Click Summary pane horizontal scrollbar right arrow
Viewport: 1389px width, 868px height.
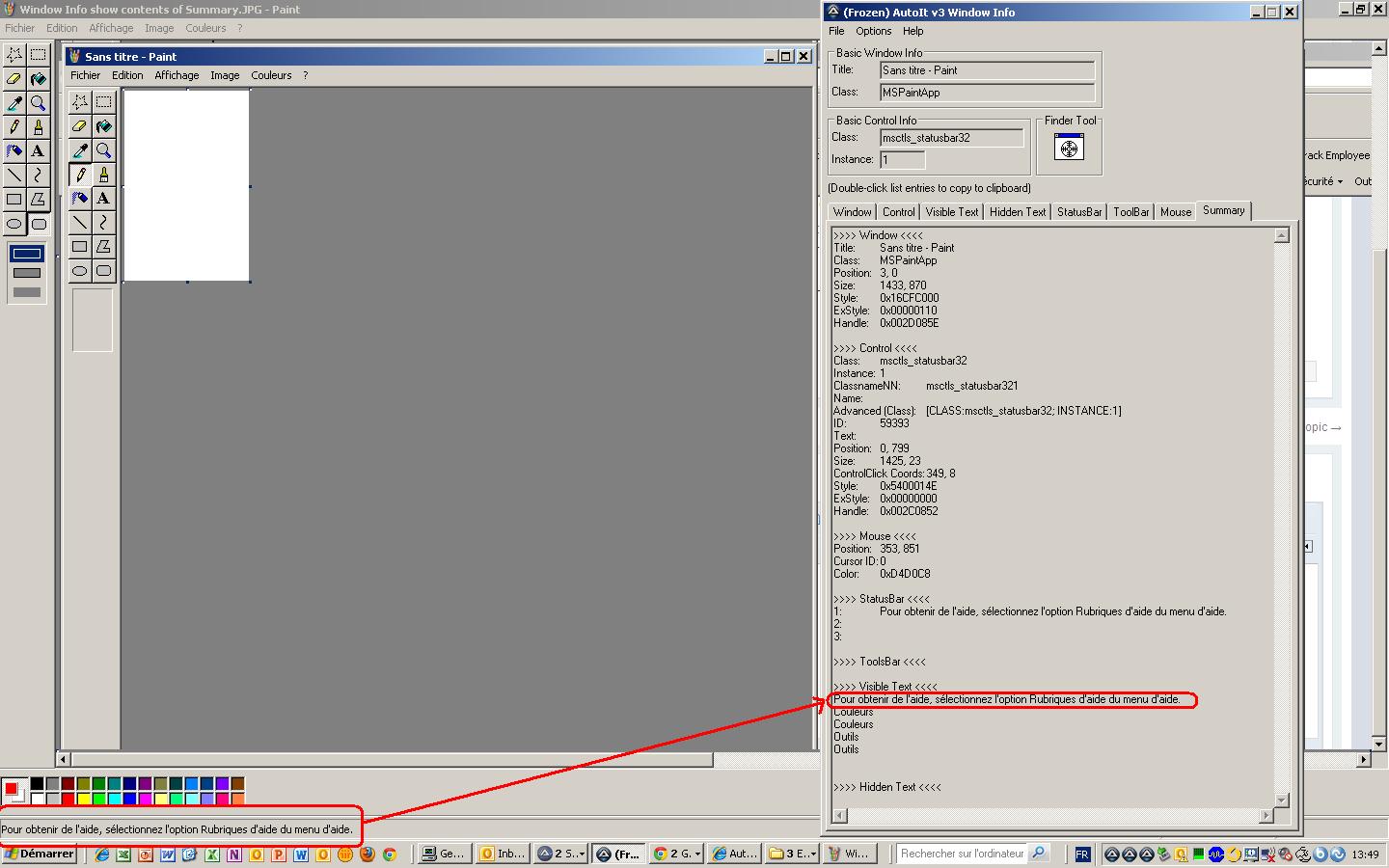click(x=1266, y=816)
